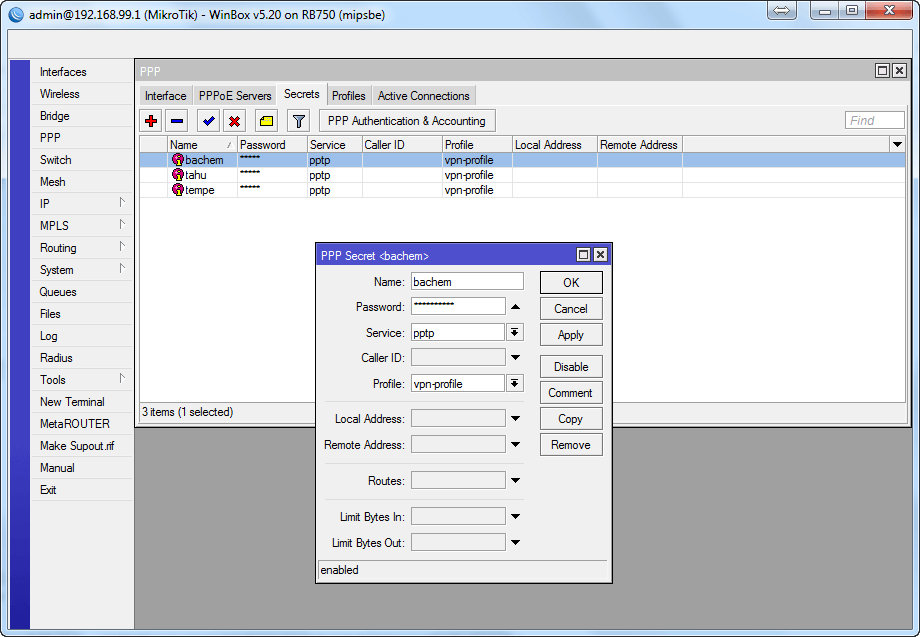Open the columns dropdown in table header
The image size is (920, 637).
[x=897, y=144]
